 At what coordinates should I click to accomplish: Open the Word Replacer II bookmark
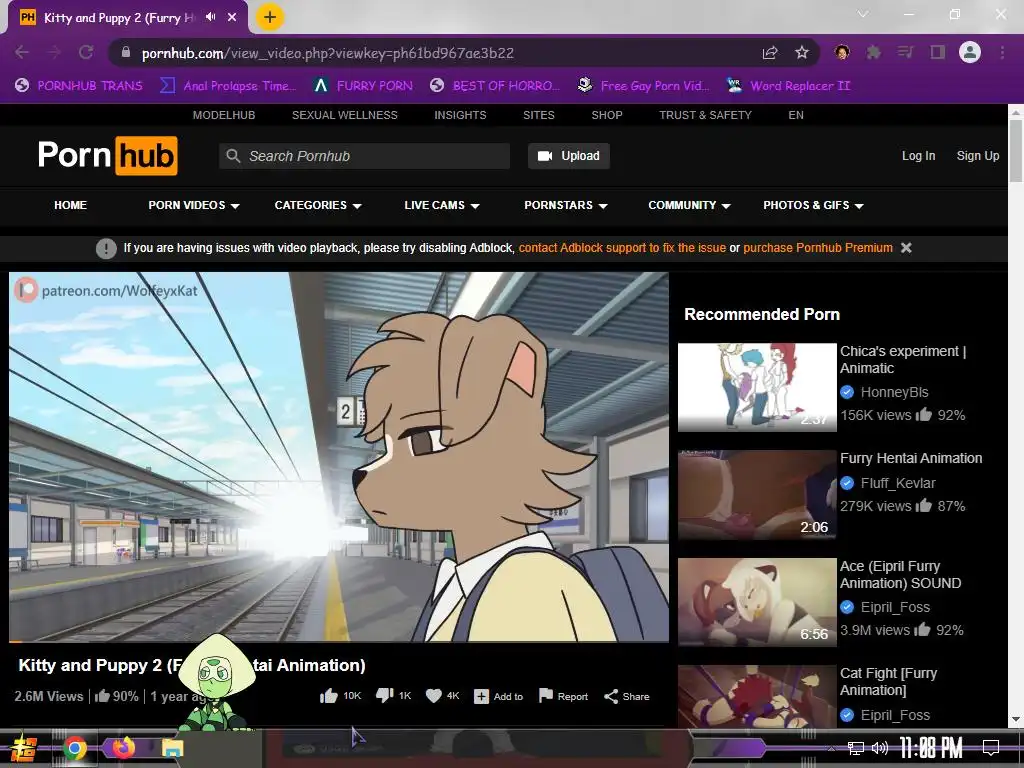(x=788, y=86)
